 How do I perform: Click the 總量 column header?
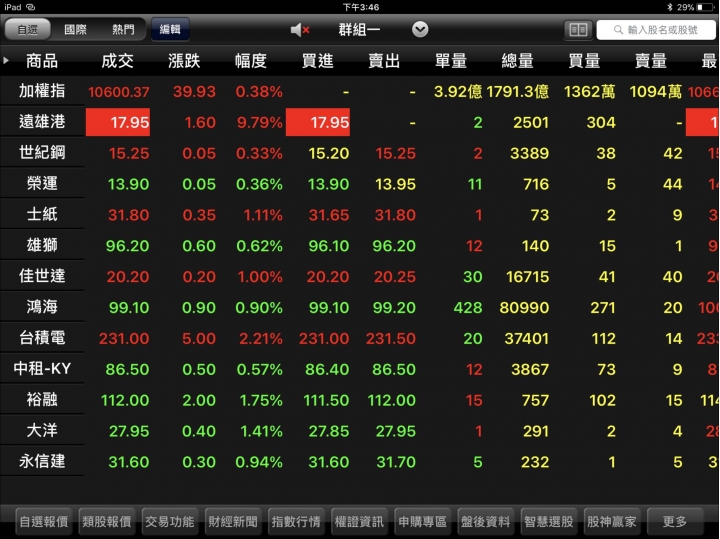[518, 61]
